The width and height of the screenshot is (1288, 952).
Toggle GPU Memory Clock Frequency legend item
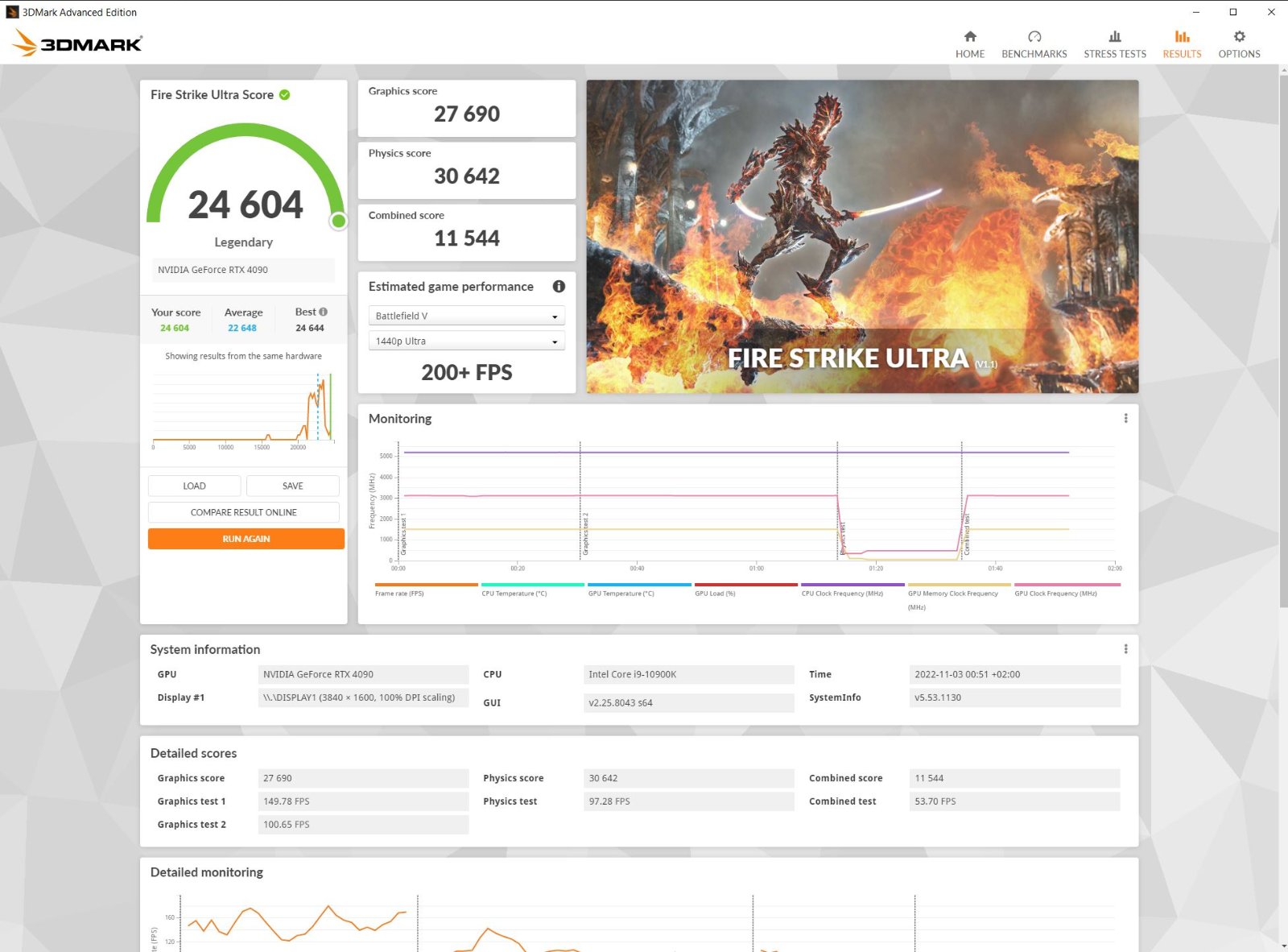pos(959,596)
